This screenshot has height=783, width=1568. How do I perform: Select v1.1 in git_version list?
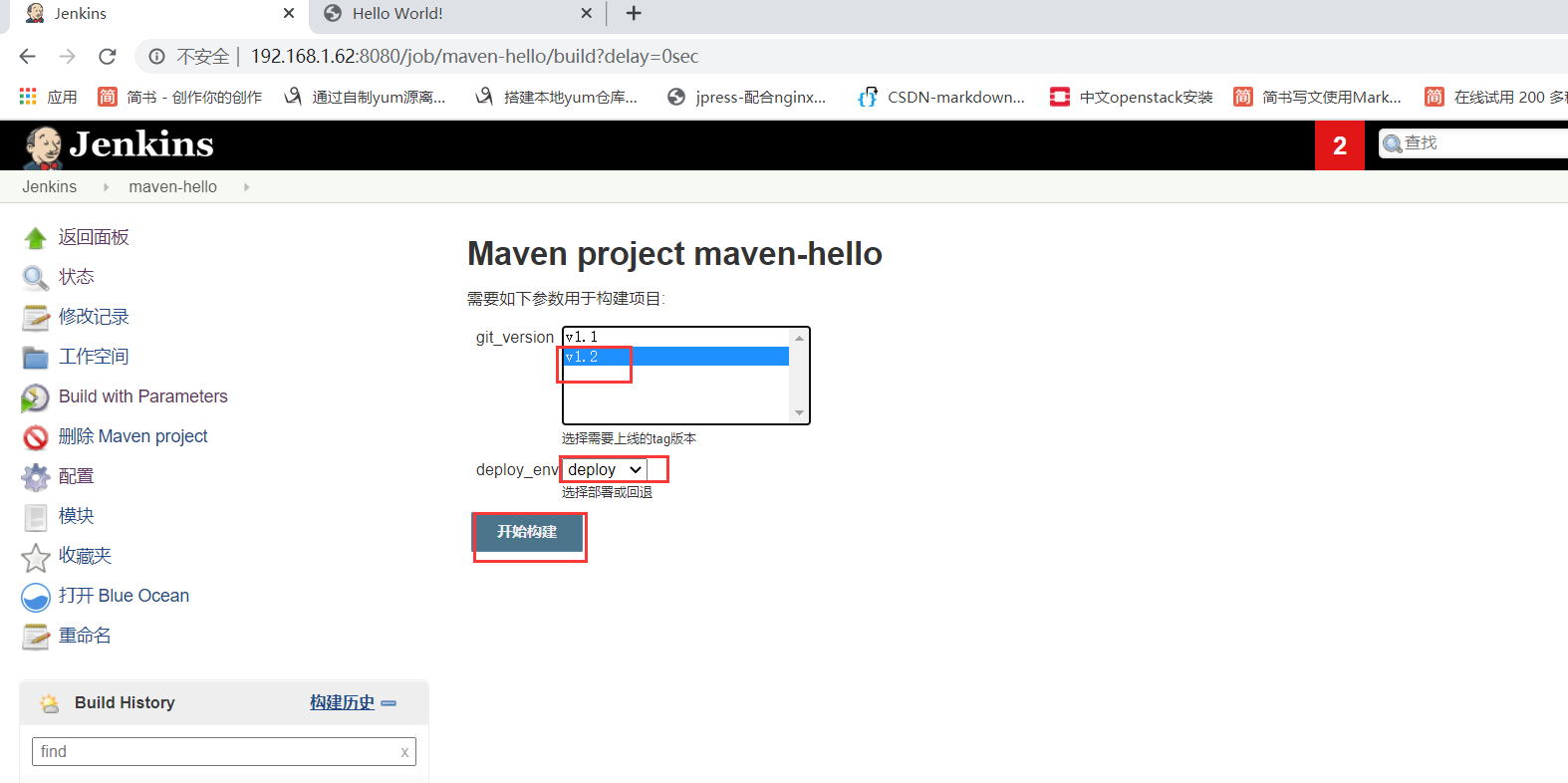676,338
